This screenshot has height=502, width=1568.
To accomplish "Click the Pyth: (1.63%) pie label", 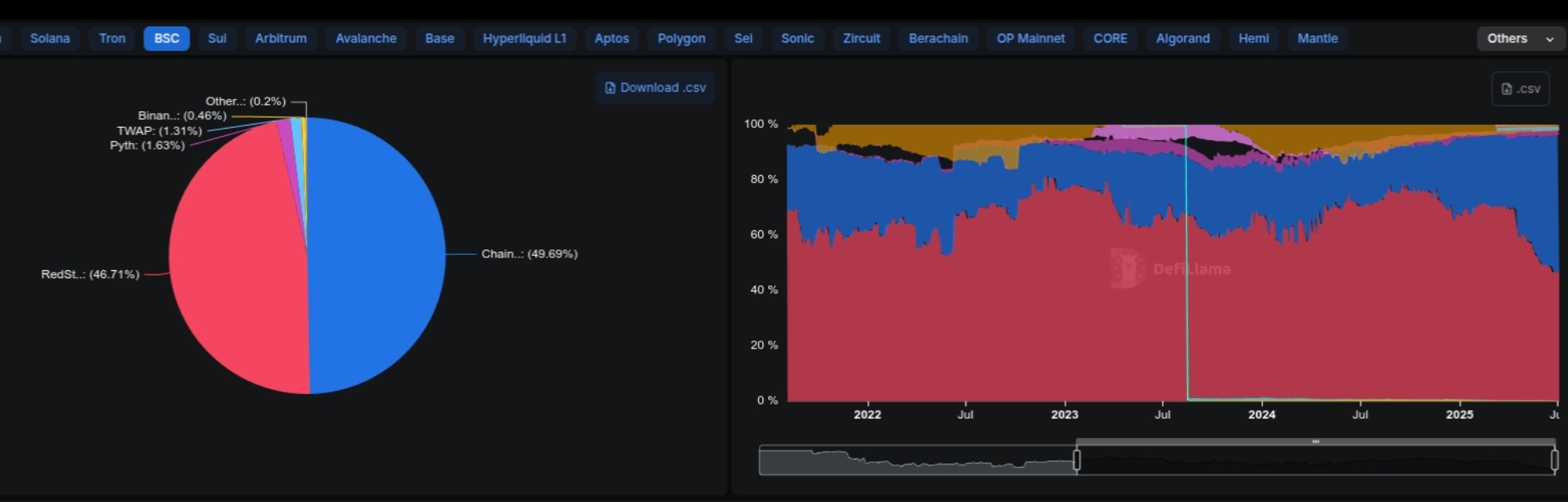I will click(x=147, y=145).
